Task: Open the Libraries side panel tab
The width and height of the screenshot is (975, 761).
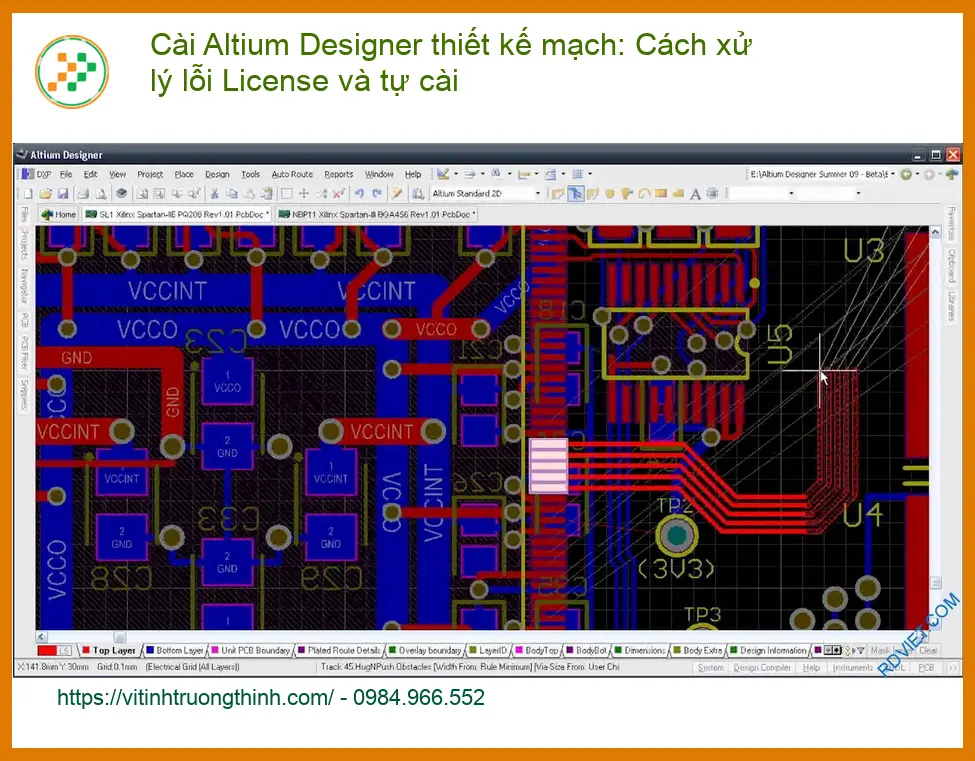Action: point(951,306)
